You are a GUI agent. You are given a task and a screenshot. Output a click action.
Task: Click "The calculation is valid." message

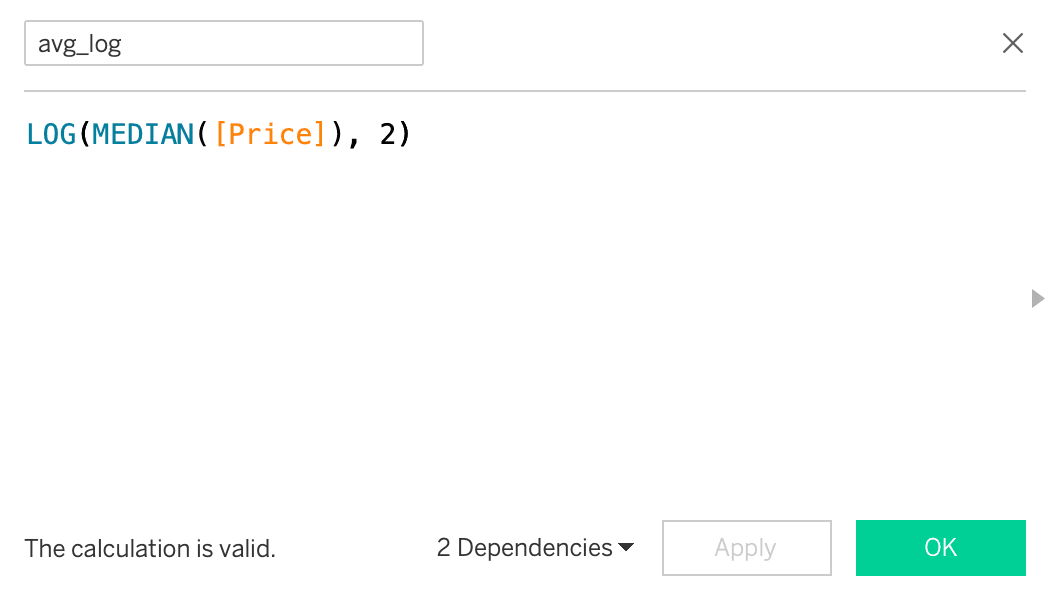[150, 548]
